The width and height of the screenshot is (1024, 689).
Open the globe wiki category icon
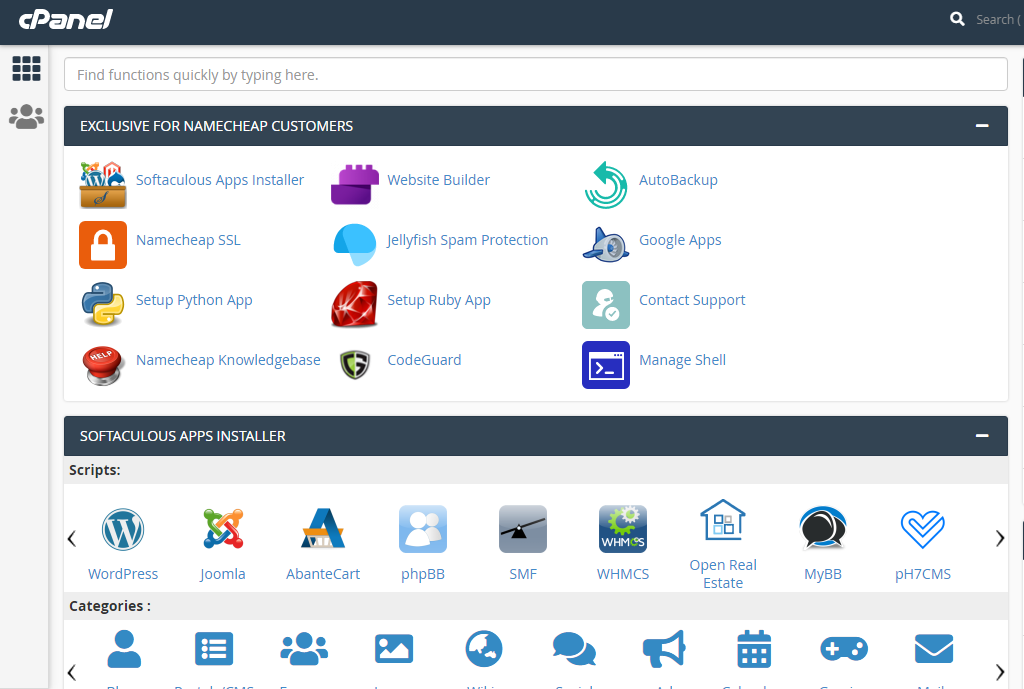tap(484, 649)
